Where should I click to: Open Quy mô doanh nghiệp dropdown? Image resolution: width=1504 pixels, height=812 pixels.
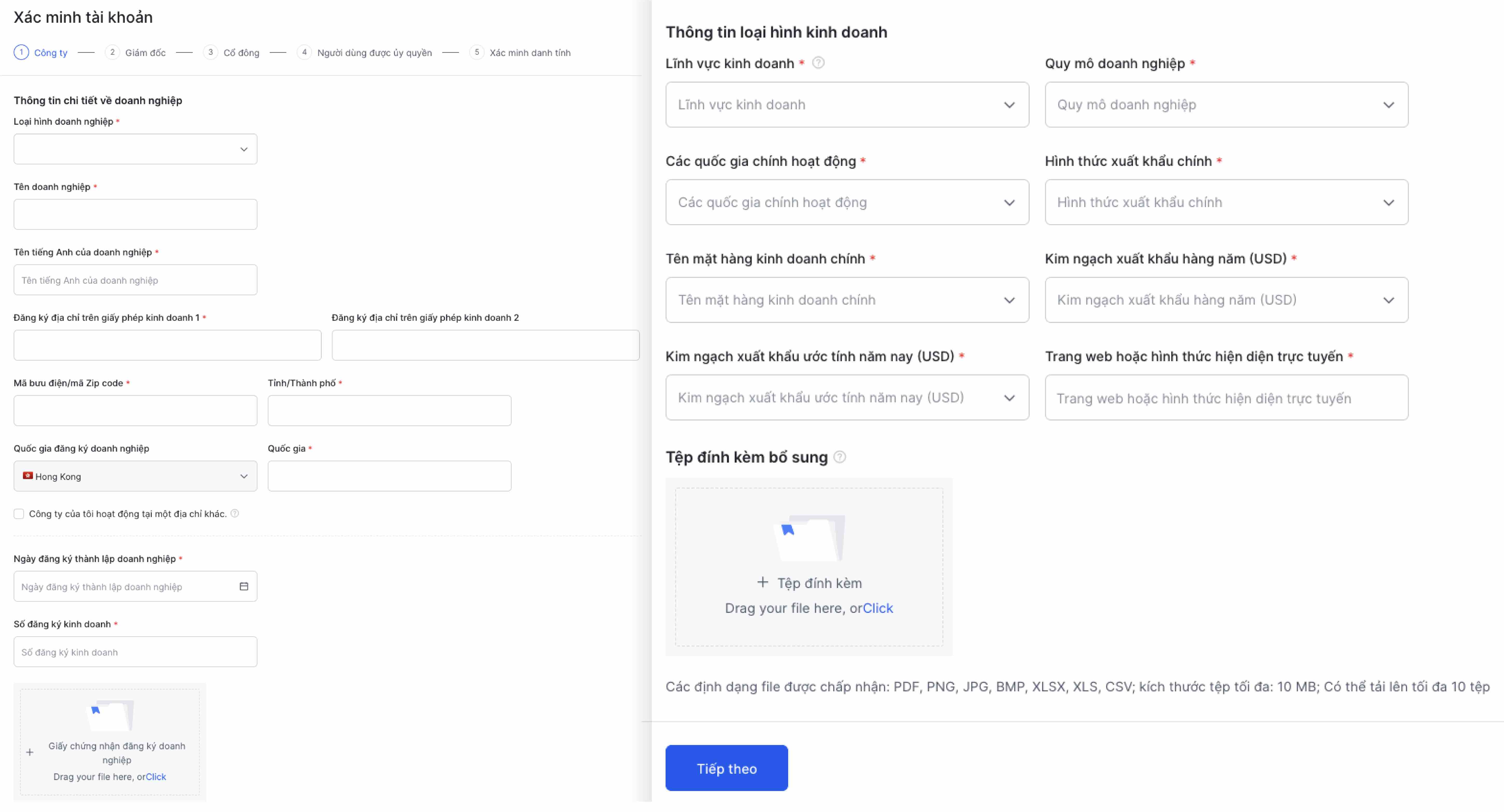[1226, 105]
